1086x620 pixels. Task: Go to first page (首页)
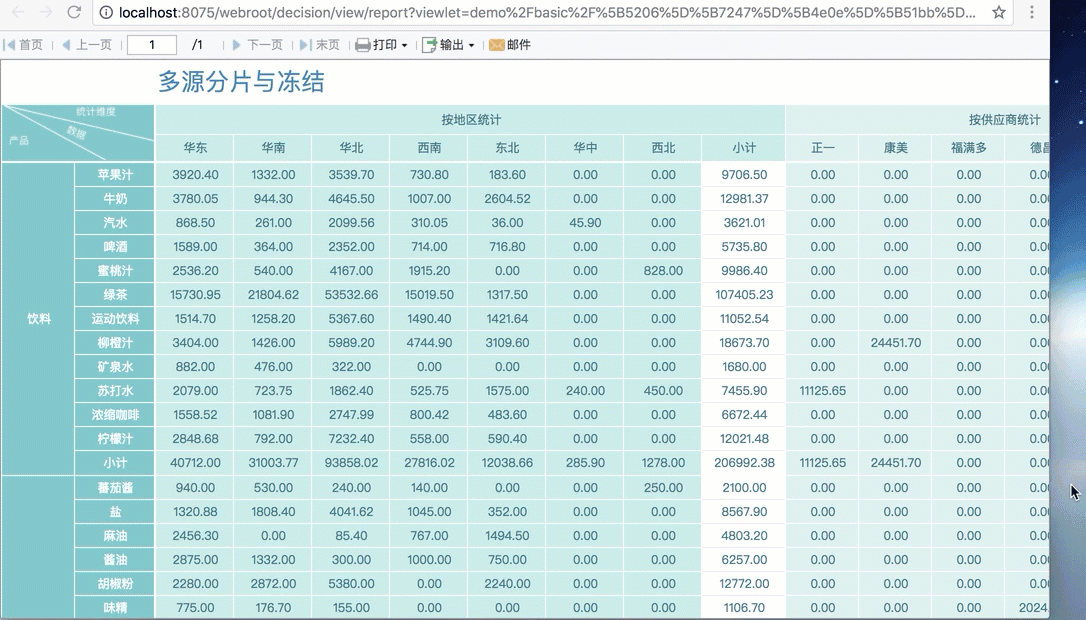point(24,45)
